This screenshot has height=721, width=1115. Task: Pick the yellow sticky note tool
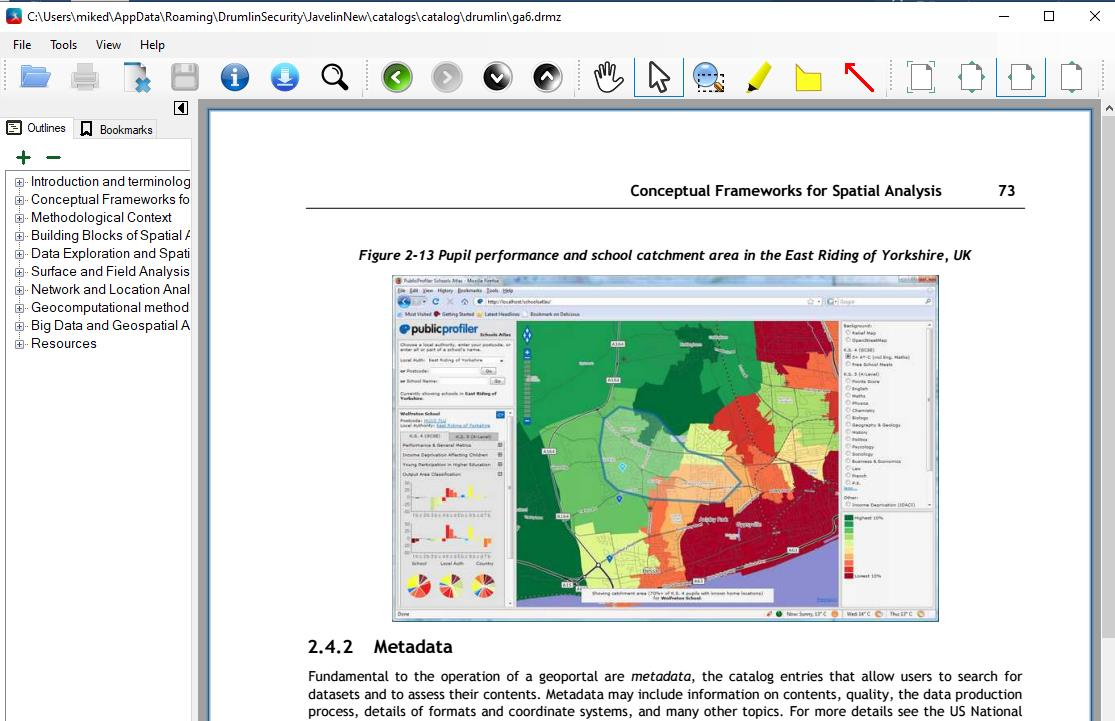click(x=809, y=78)
